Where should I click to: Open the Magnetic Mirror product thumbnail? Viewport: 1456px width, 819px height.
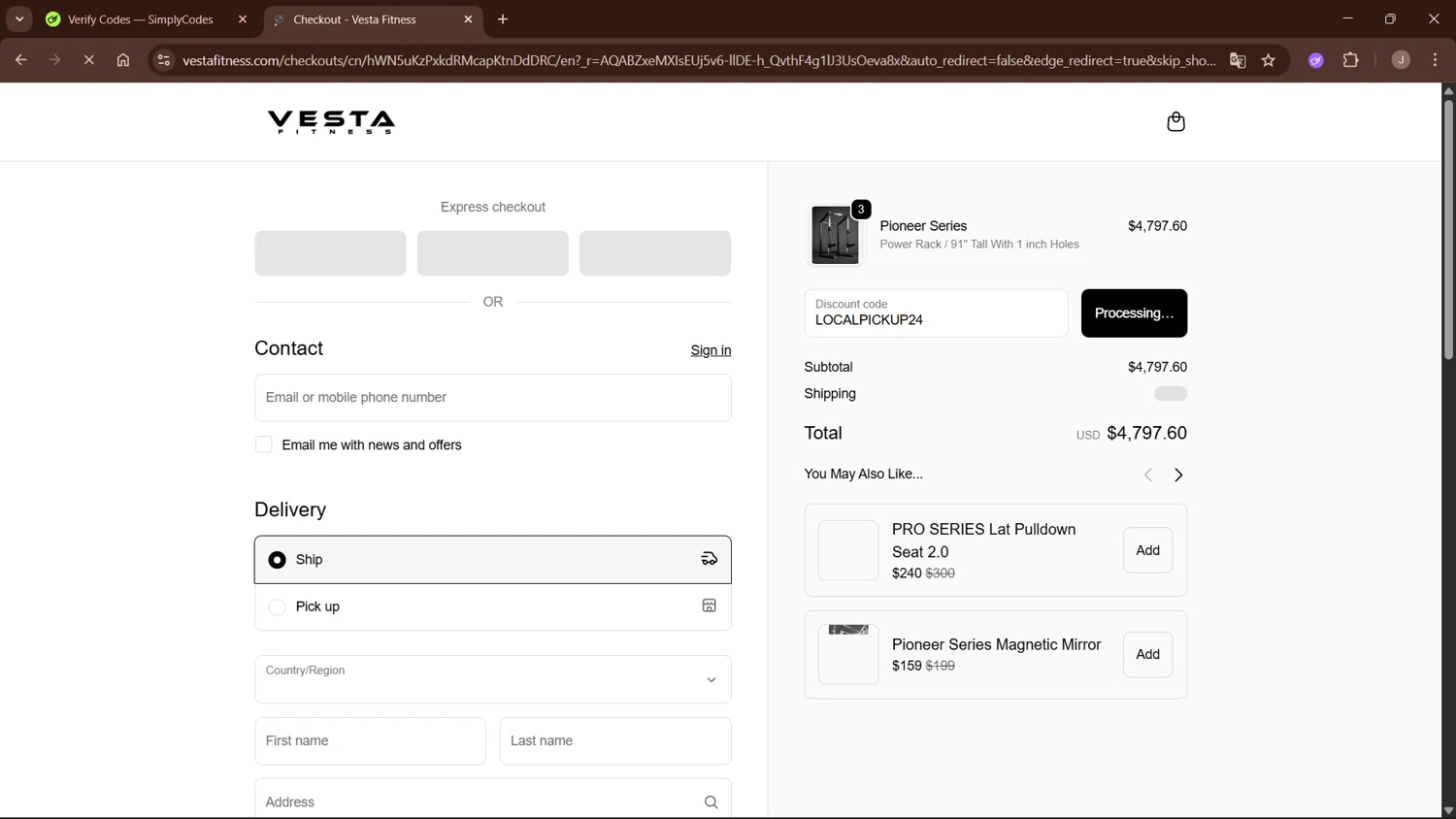coord(848,654)
